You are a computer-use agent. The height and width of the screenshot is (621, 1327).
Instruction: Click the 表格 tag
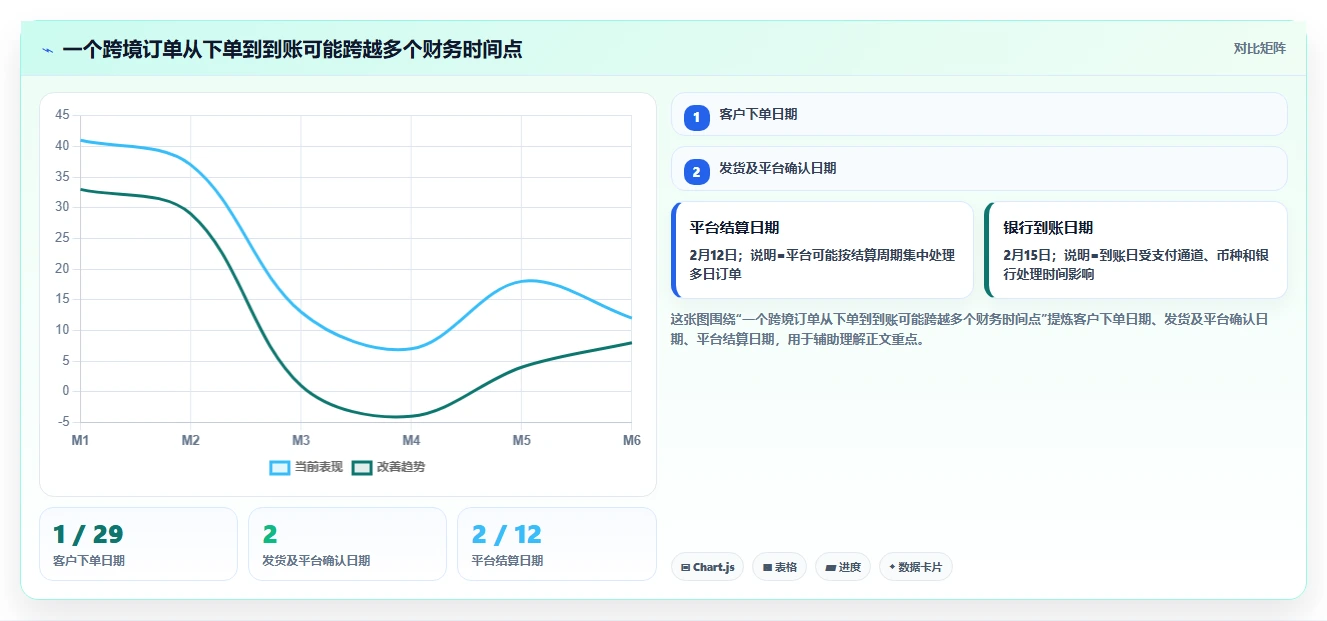tap(780, 567)
